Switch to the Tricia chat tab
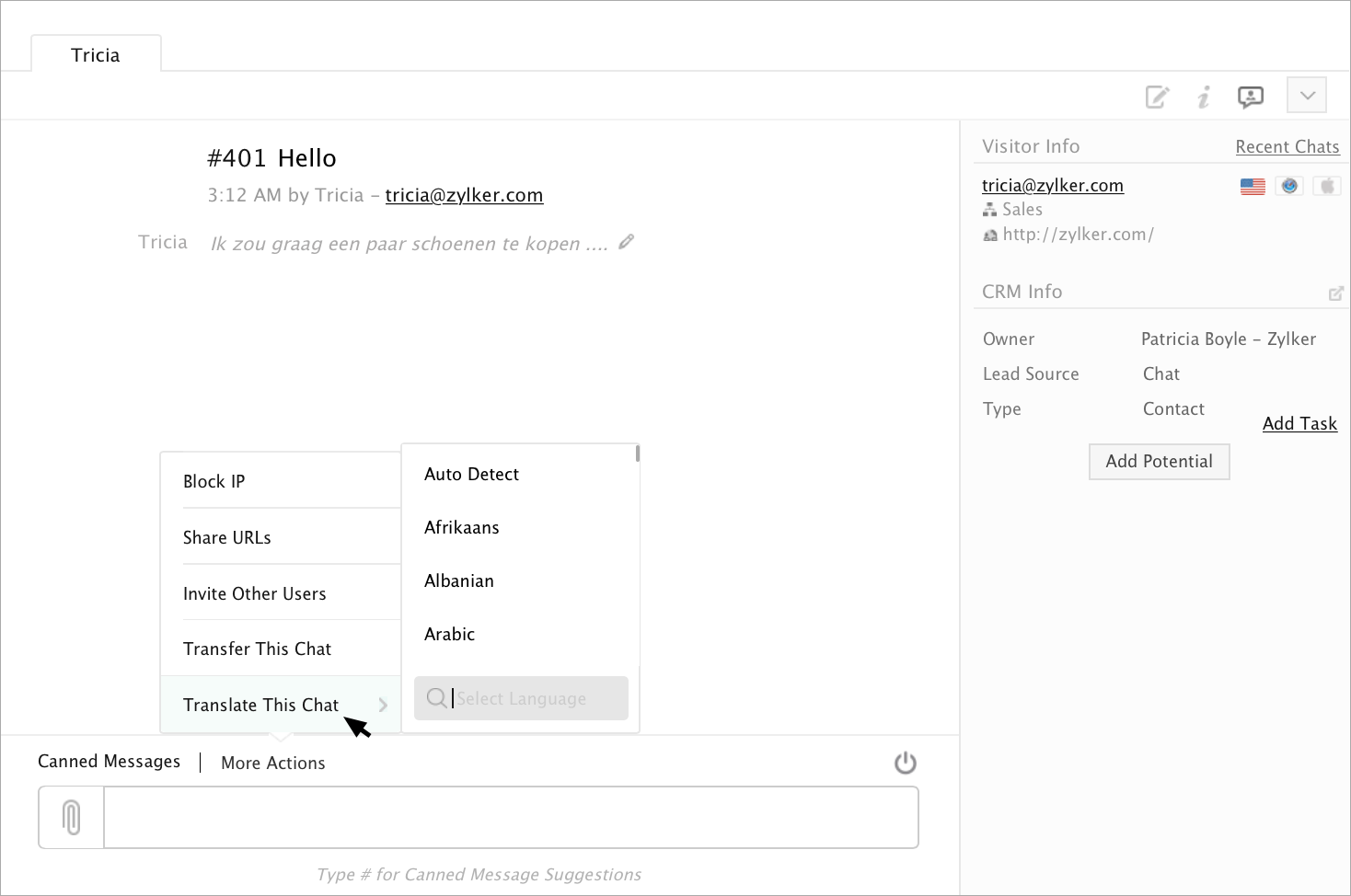The image size is (1351, 896). (x=96, y=55)
